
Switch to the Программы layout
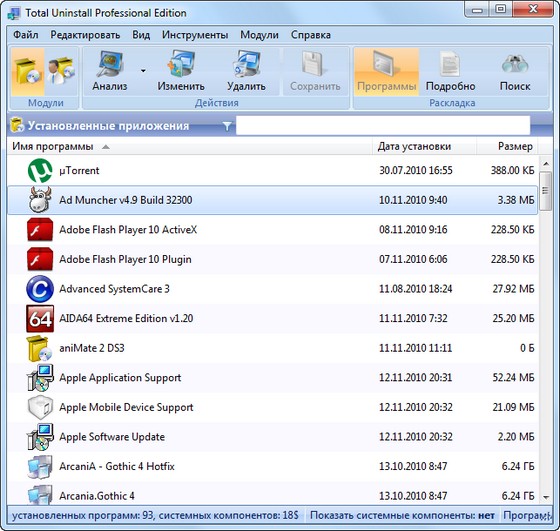point(386,72)
